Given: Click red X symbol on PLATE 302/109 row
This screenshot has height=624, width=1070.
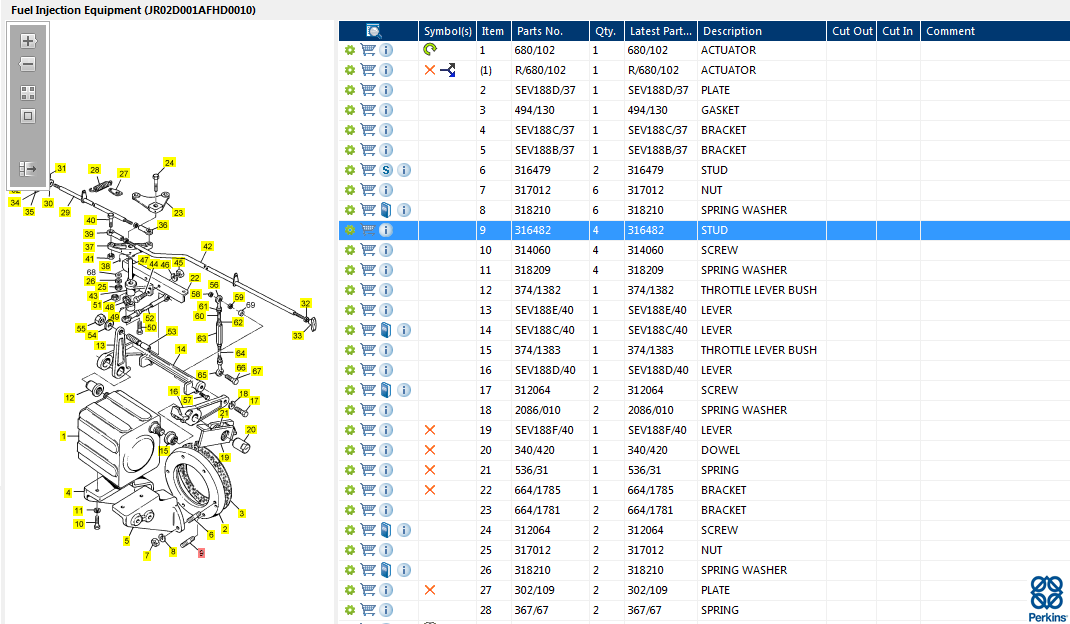Looking at the screenshot, I should point(430,590).
